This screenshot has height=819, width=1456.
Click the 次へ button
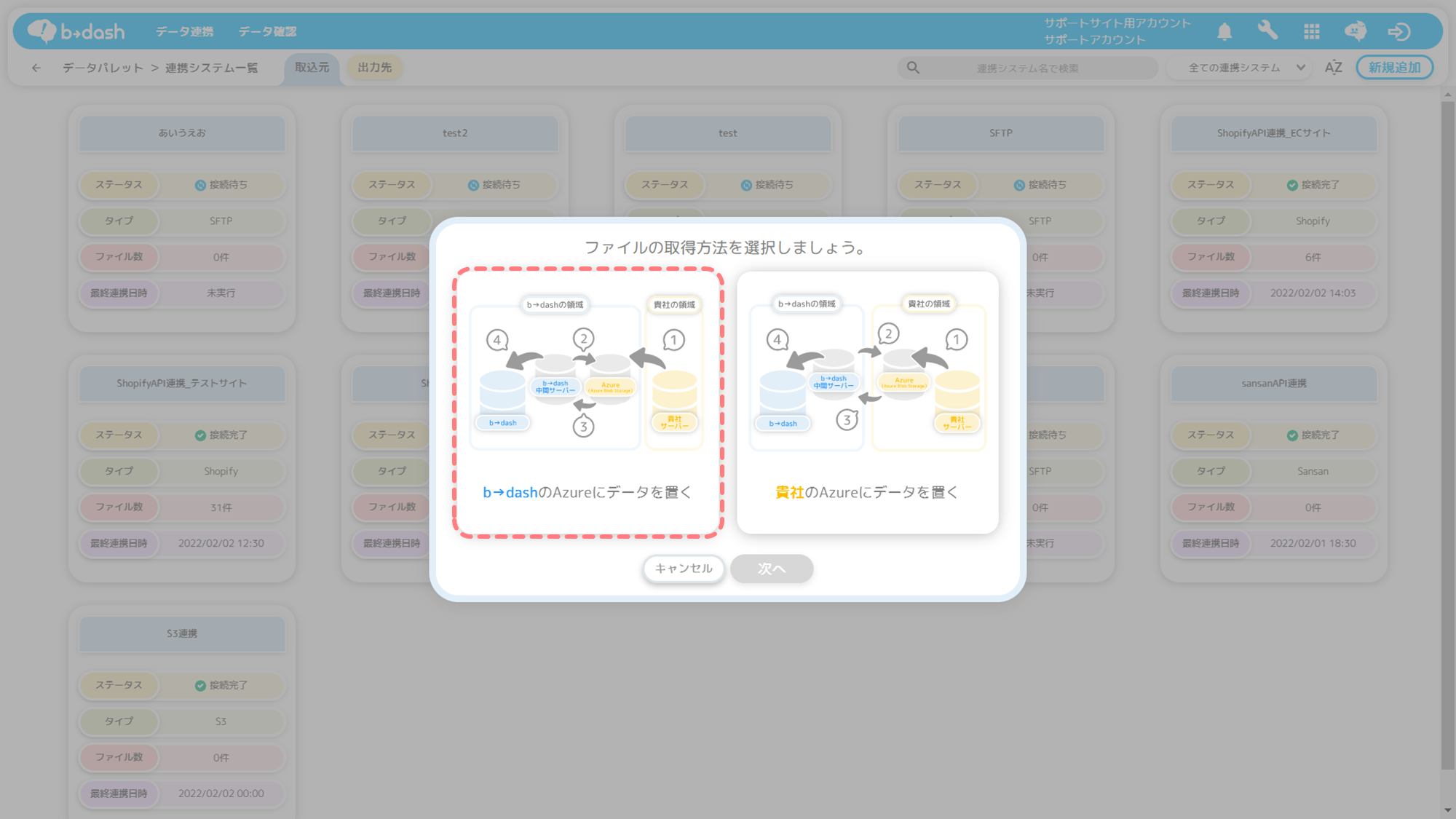pos(772,569)
